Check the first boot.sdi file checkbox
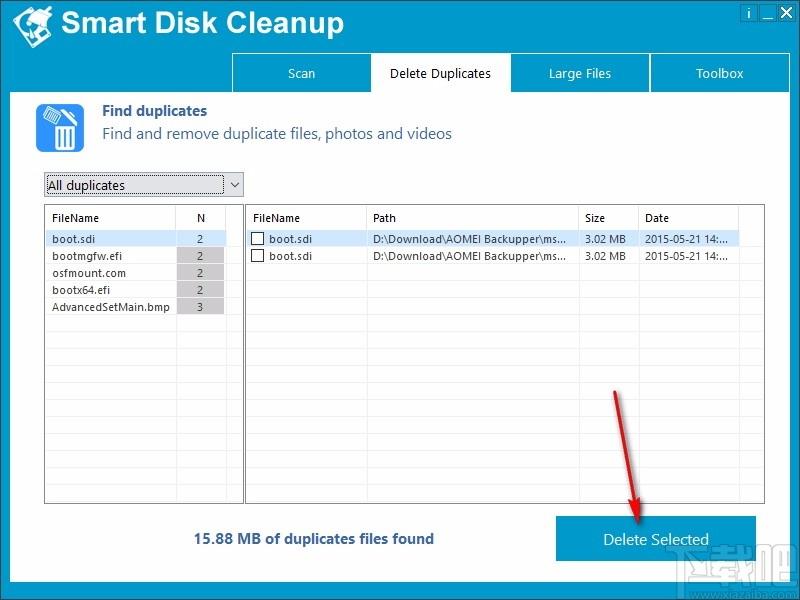Screen dimensions: 800x600 tap(258, 238)
